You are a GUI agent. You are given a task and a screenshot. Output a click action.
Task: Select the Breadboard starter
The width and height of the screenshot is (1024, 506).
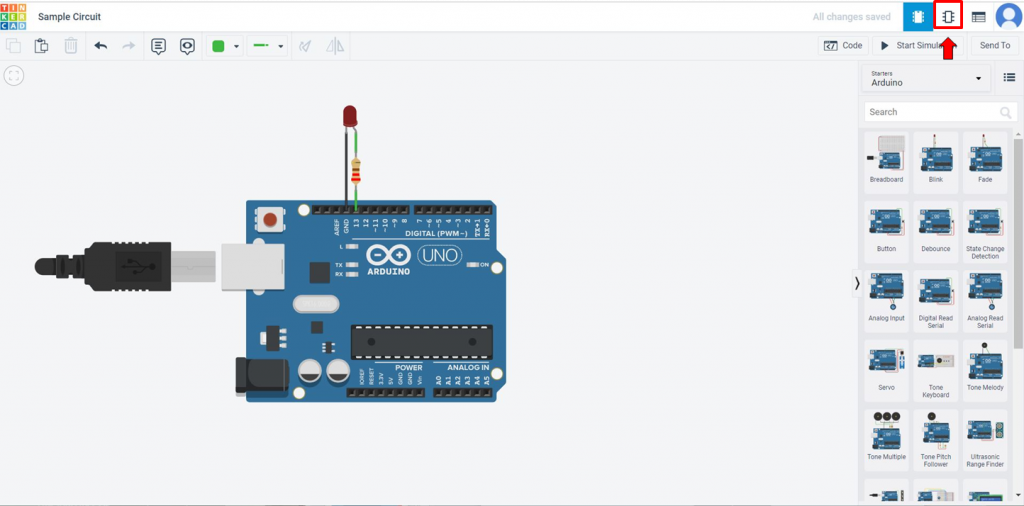(886, 162)
